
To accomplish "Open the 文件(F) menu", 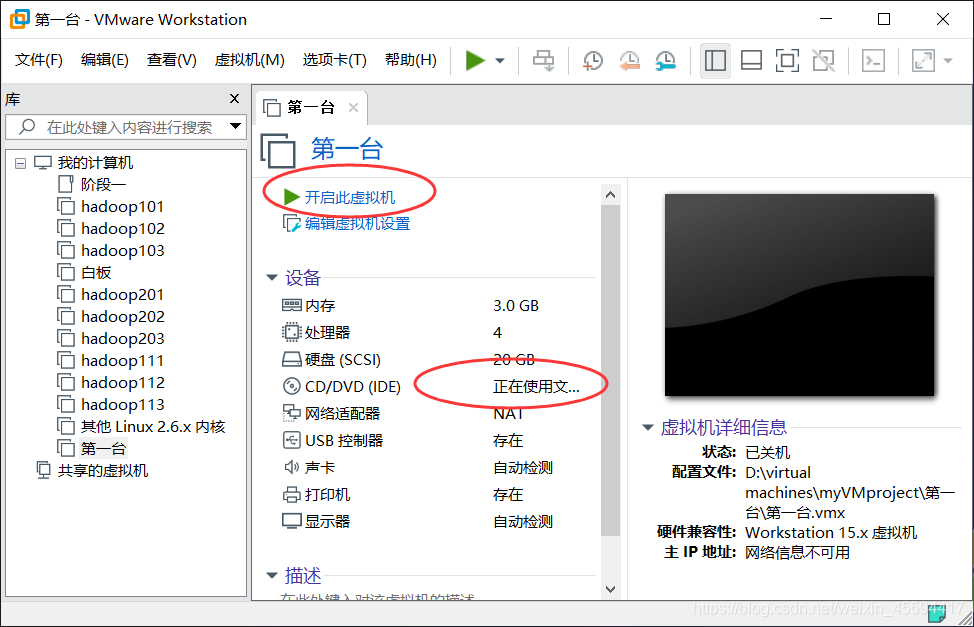I will point(39,60).
